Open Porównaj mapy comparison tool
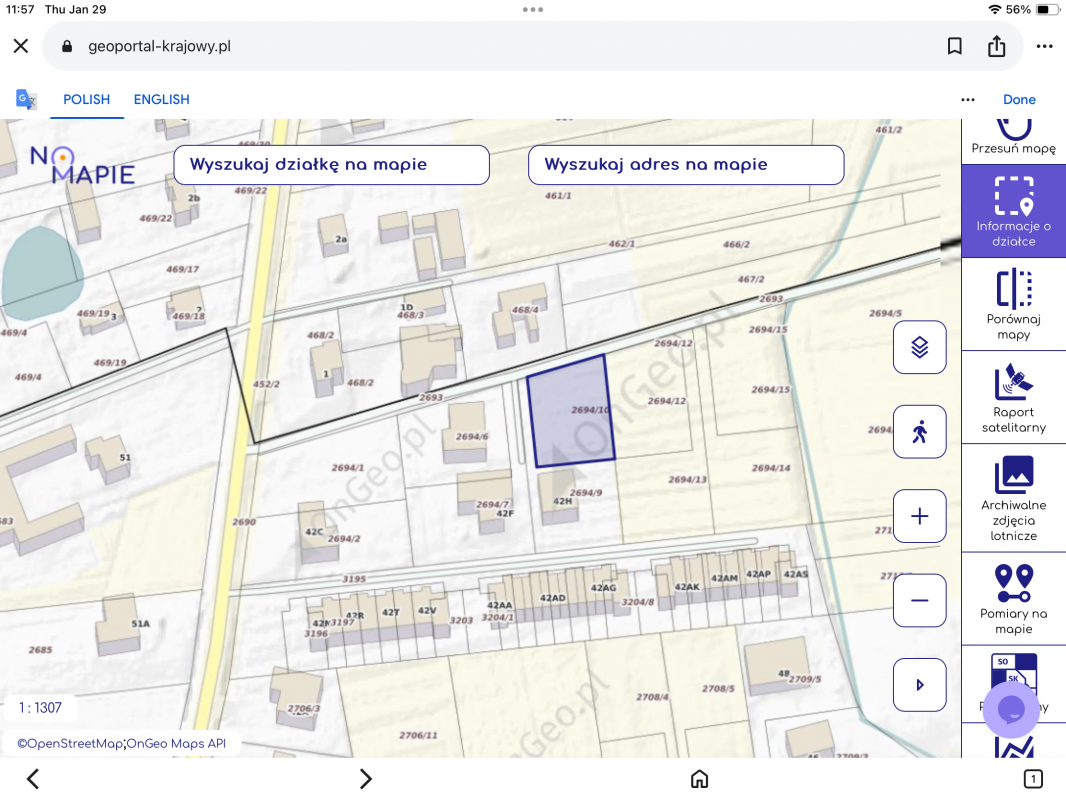 [1013, 303]
